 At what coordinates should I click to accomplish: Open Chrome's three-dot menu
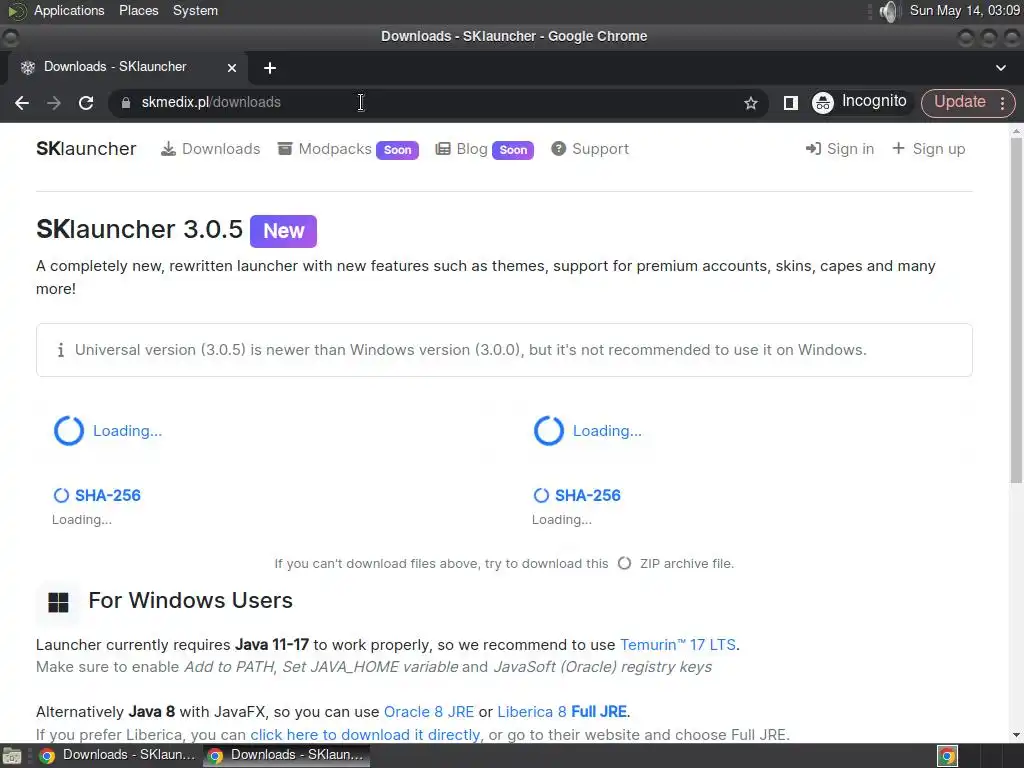1002,103
